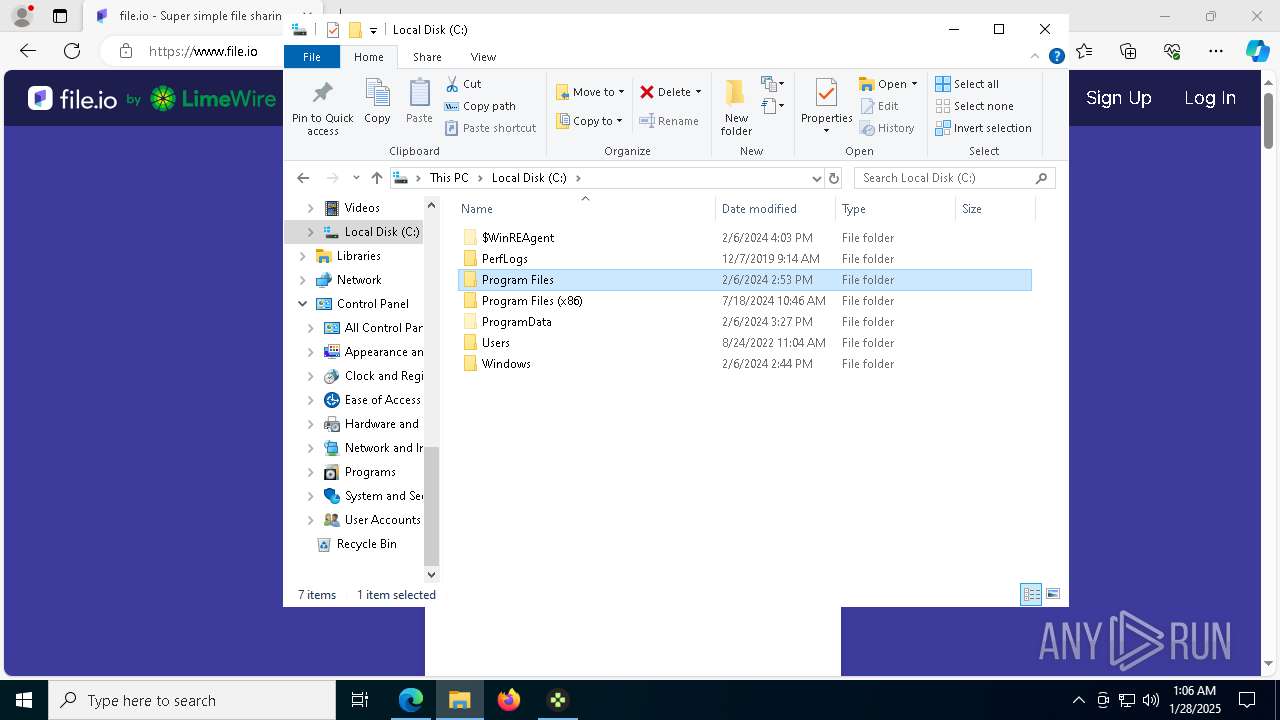Collapse the Control Panel tree node

(303, 304)
